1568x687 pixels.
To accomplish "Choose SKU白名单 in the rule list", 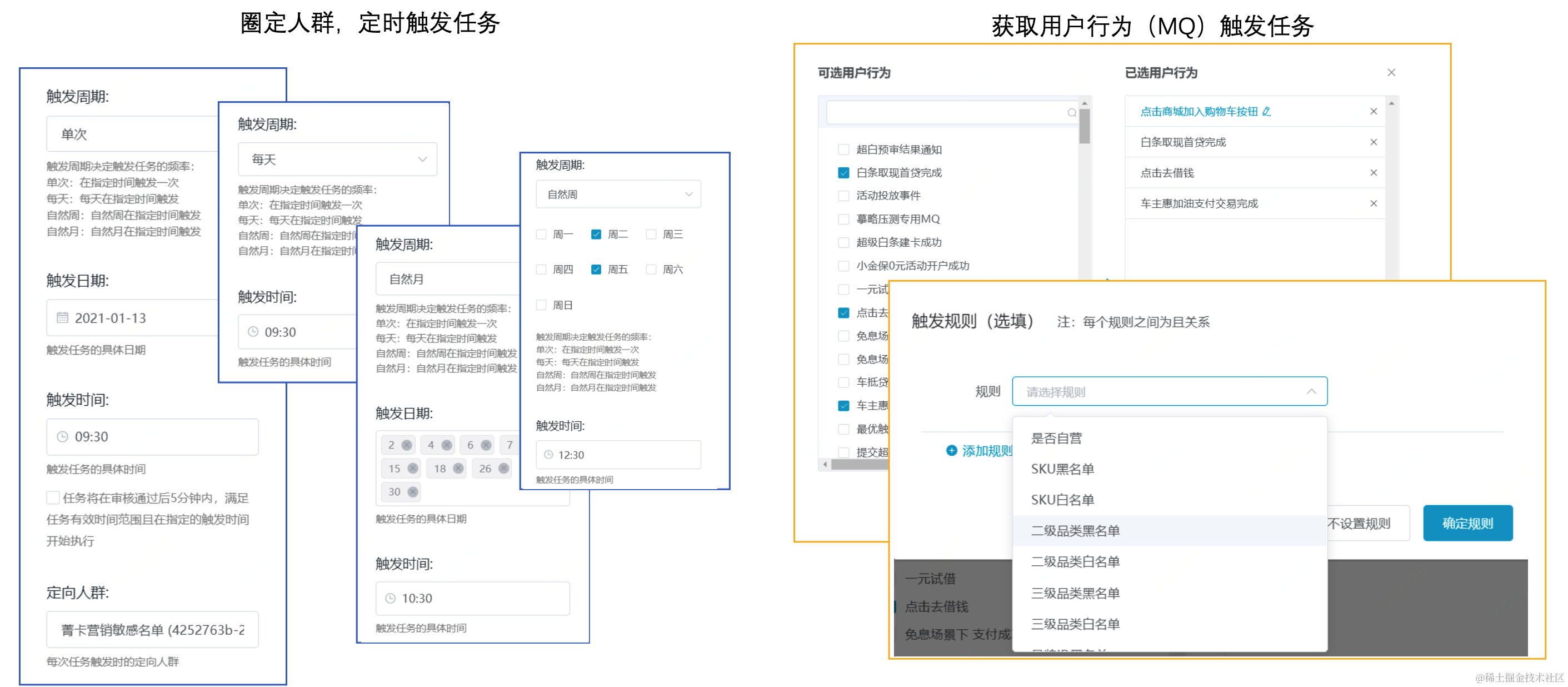I will point(1062,500).
